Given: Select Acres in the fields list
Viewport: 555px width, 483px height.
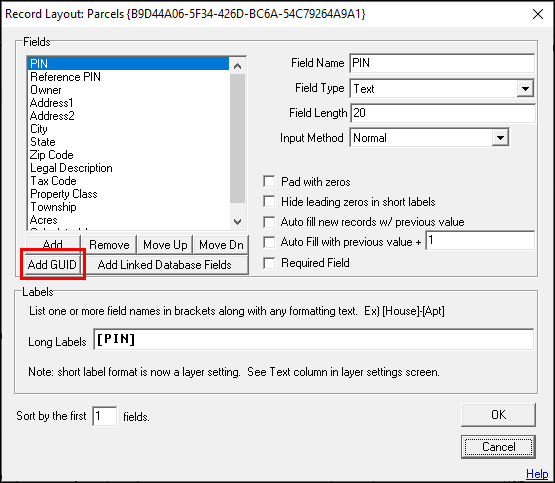Looking at the screenshot, I should click(128, 220).
